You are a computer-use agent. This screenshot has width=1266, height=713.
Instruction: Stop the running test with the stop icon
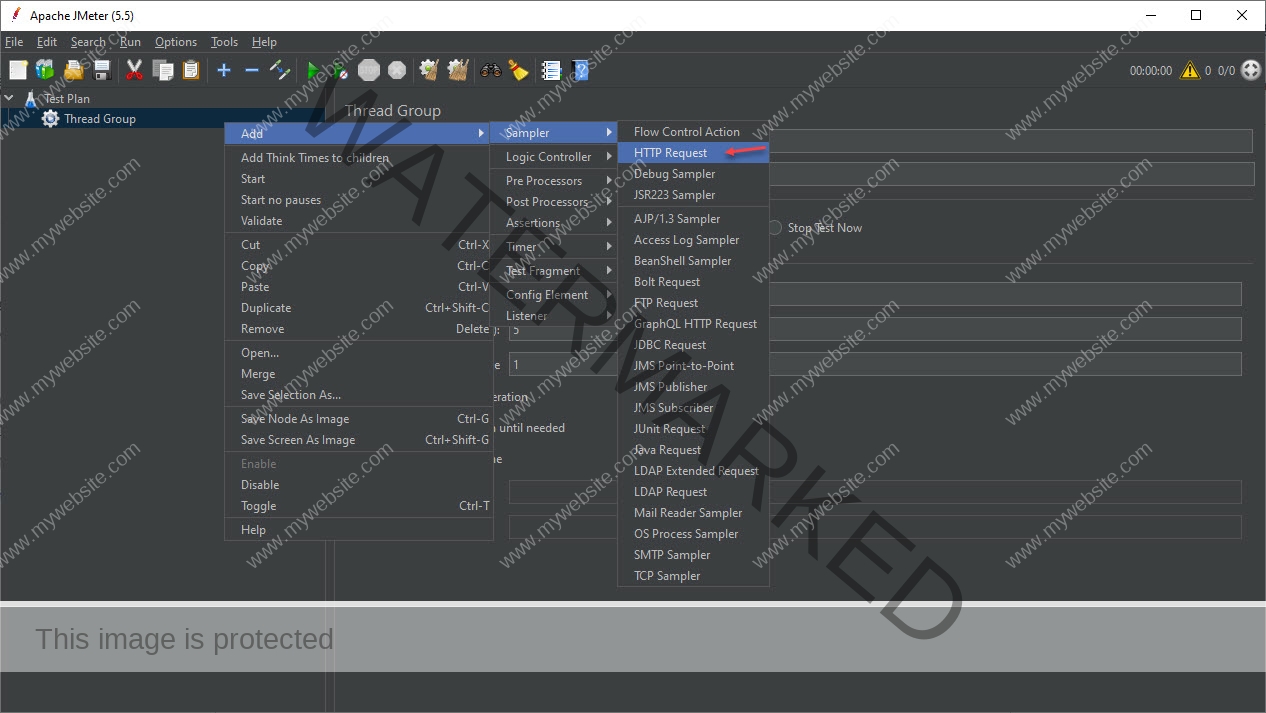tap(368, 70)
